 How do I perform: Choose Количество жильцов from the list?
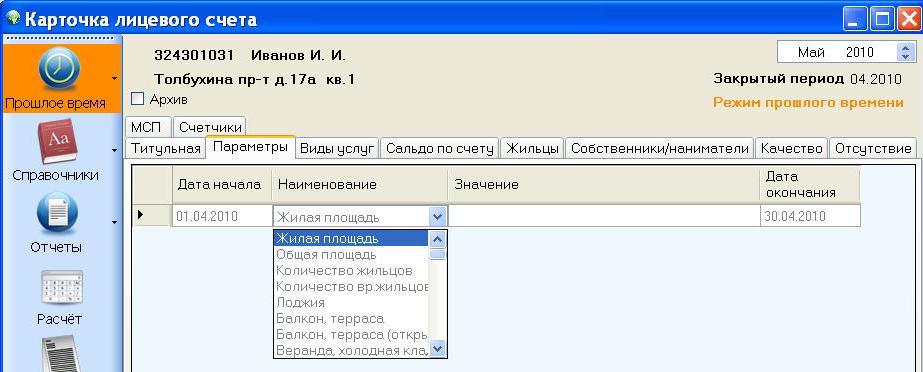coord(351,271)
